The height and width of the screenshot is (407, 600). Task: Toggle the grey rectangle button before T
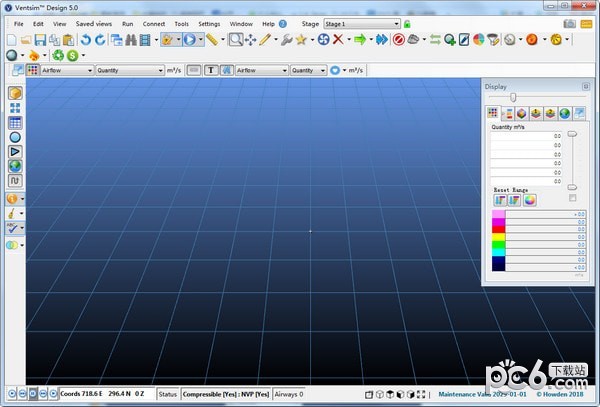point(194,70)
